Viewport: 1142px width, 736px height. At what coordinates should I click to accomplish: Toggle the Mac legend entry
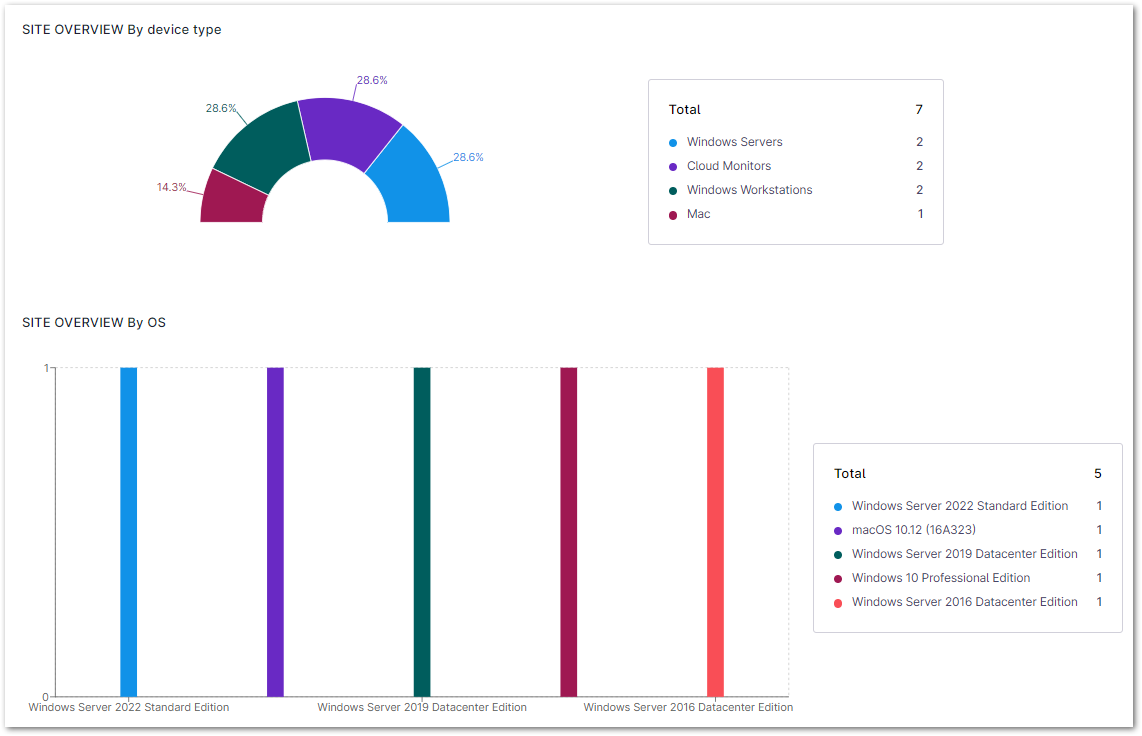coord(698,214)
